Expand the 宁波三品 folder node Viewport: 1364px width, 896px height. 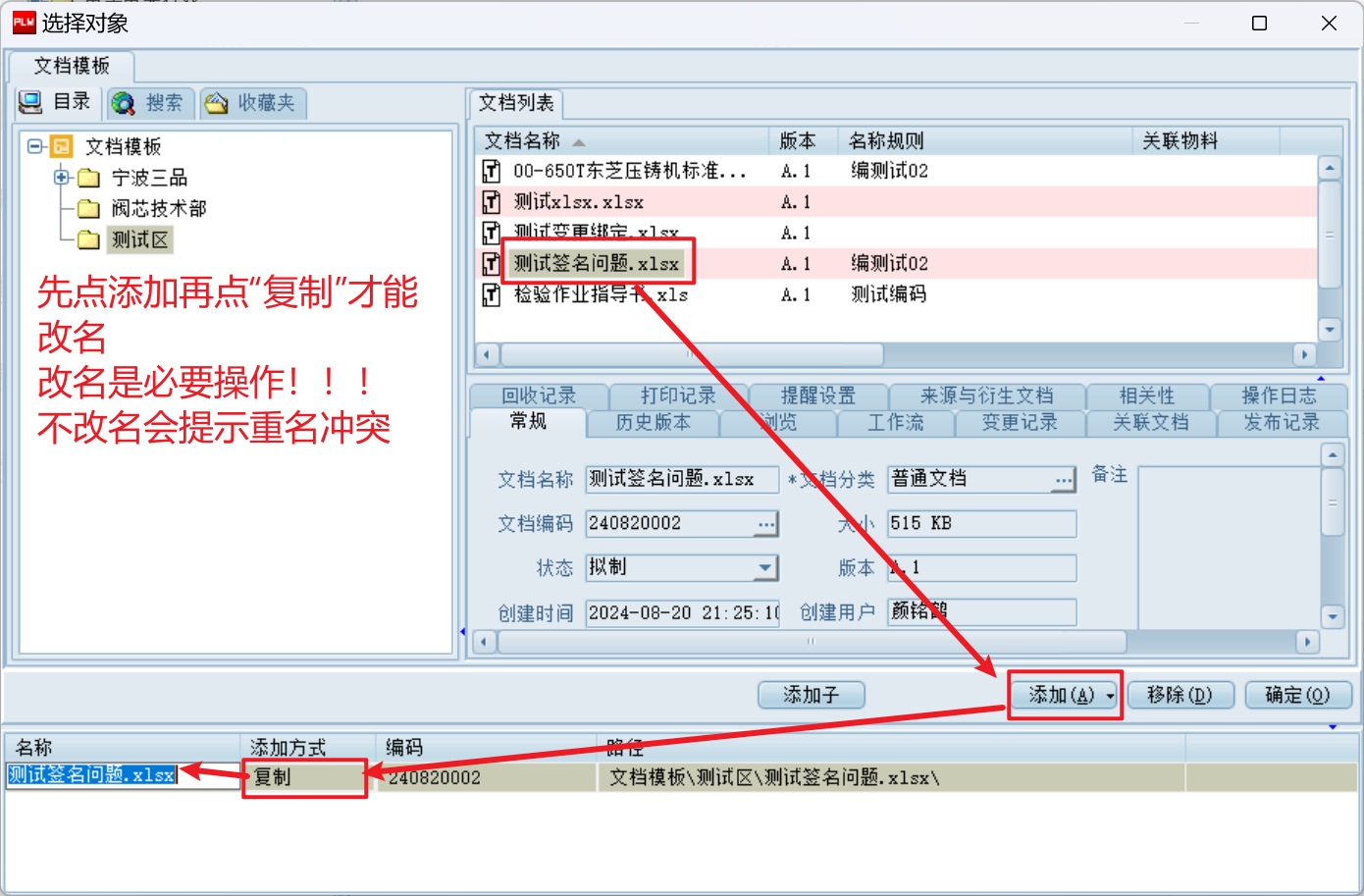click(61, 178)
